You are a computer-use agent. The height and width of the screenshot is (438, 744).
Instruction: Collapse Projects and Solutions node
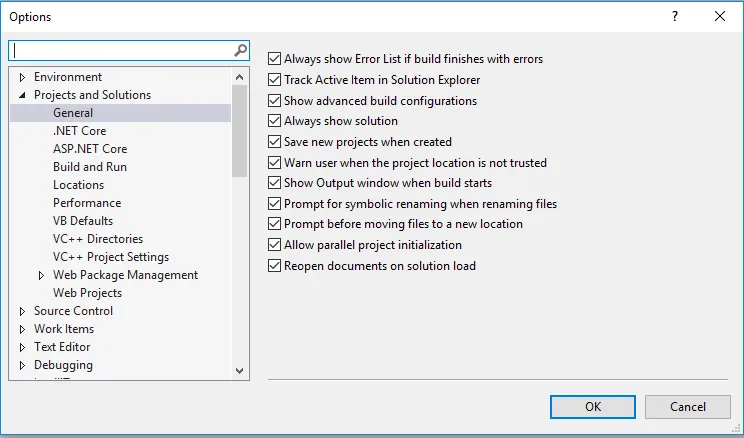tap(23, 95)
